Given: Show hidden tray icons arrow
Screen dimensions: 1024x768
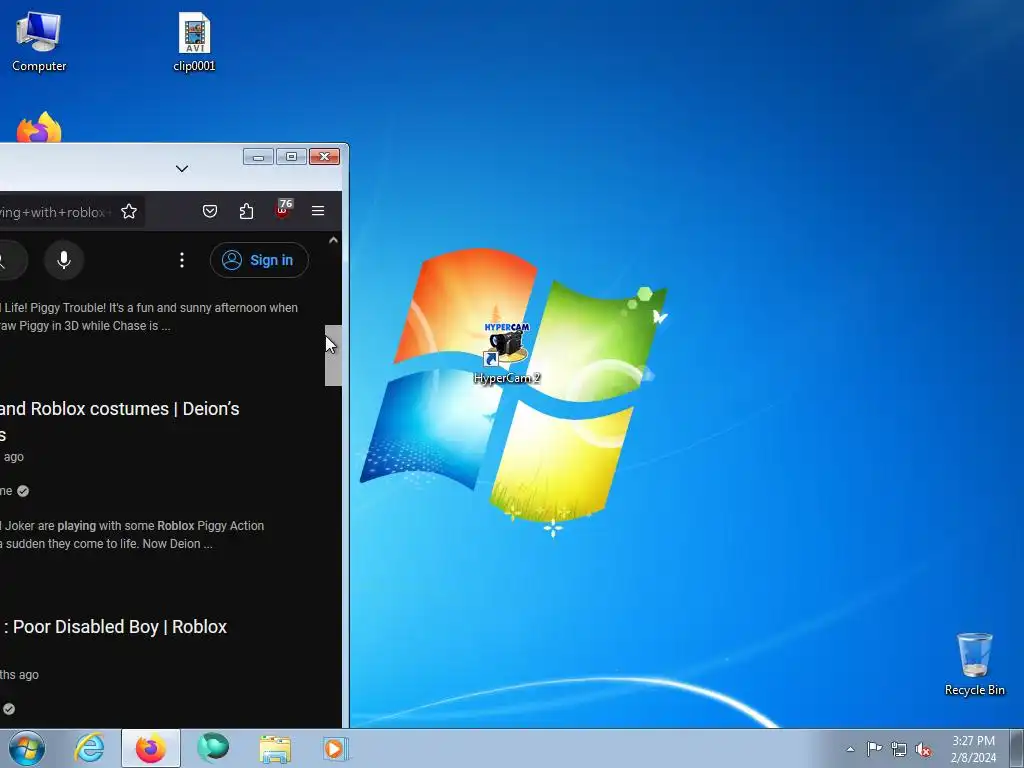Looking at the screenshot, I should (x=850, y=749).
